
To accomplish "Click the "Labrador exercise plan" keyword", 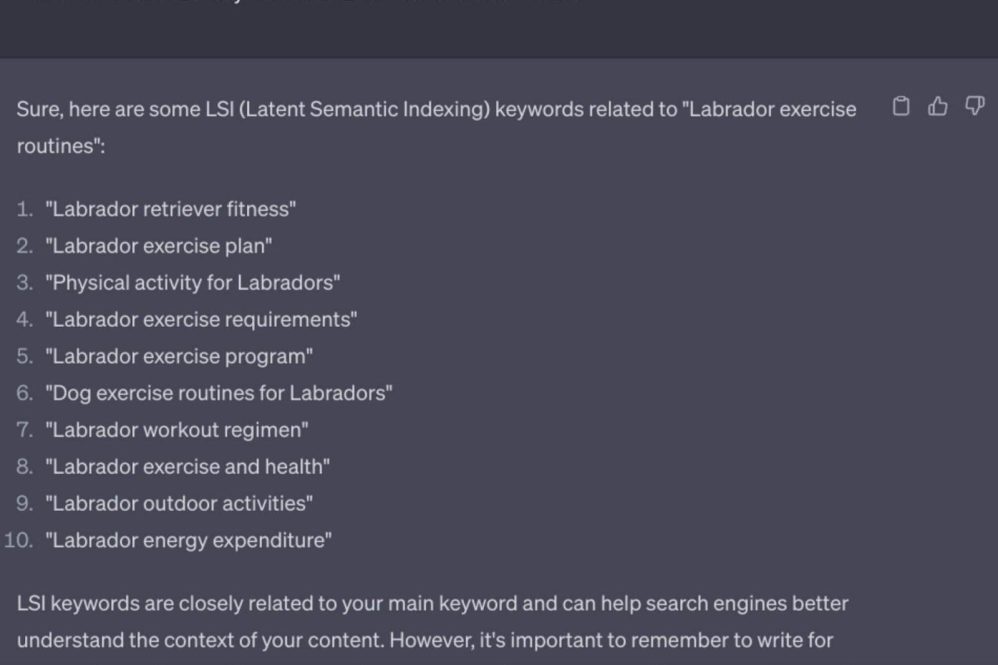I will coord(158,246).
